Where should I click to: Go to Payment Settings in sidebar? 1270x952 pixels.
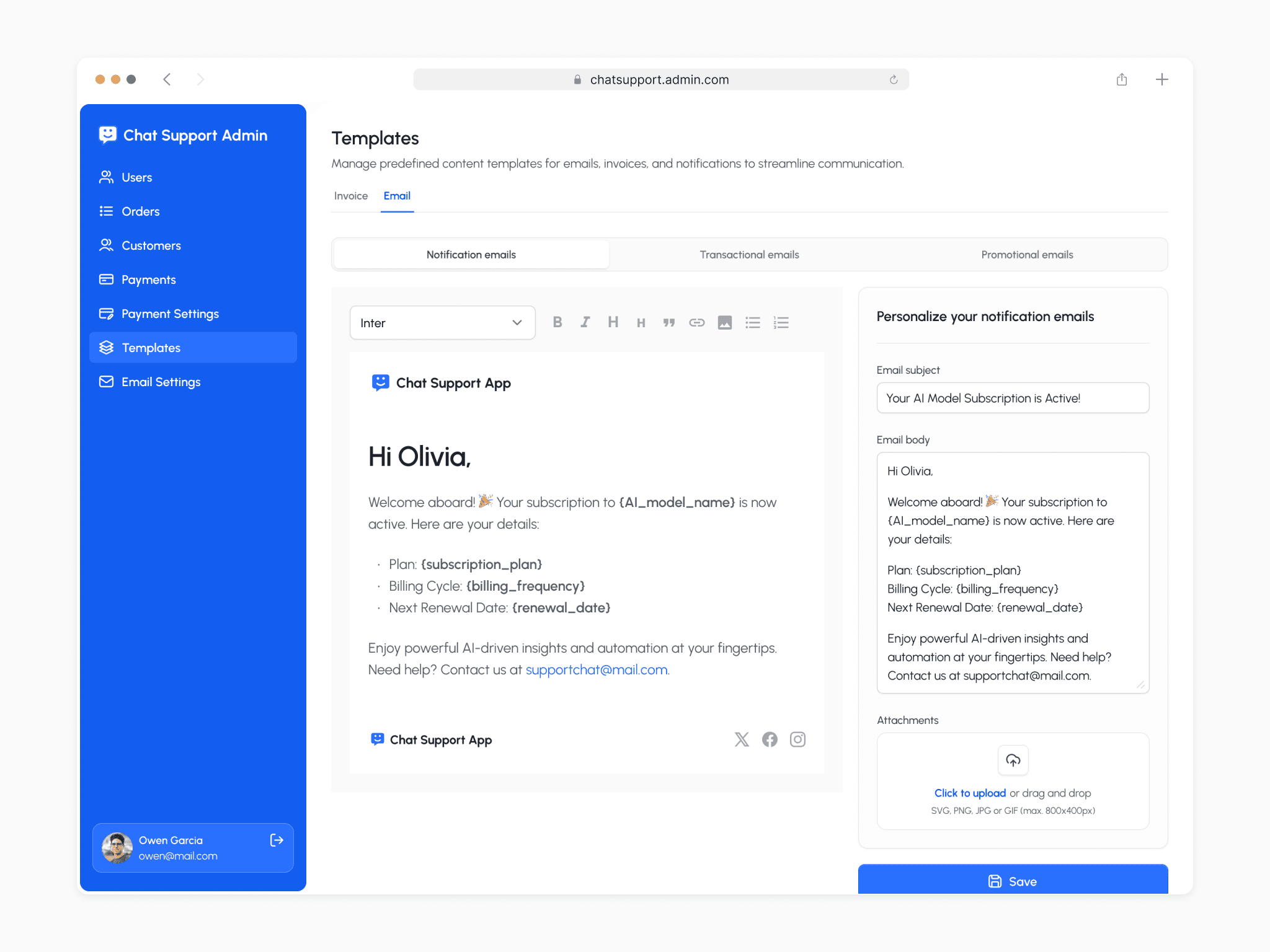click(x=170, y=314)
